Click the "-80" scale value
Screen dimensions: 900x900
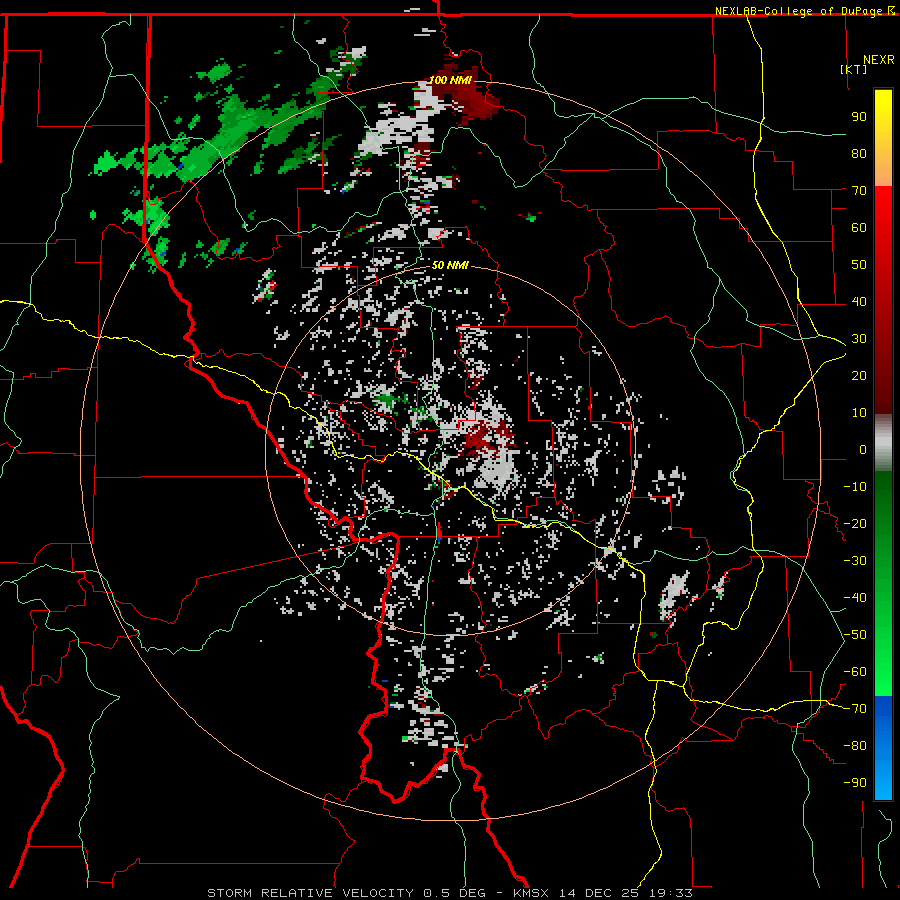click(x=855, y=746)
